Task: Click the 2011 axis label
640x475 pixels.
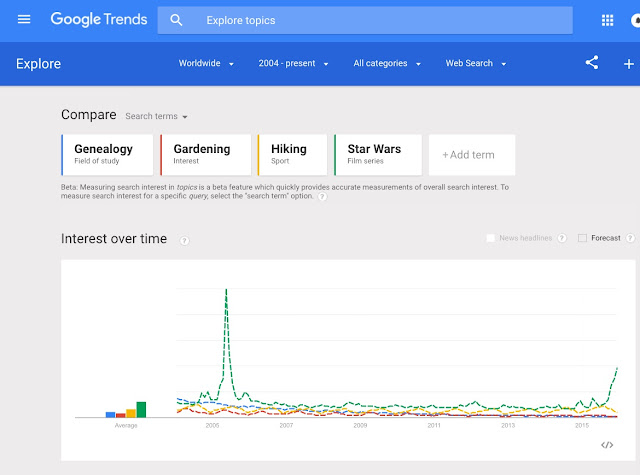Action: (434, 425)
